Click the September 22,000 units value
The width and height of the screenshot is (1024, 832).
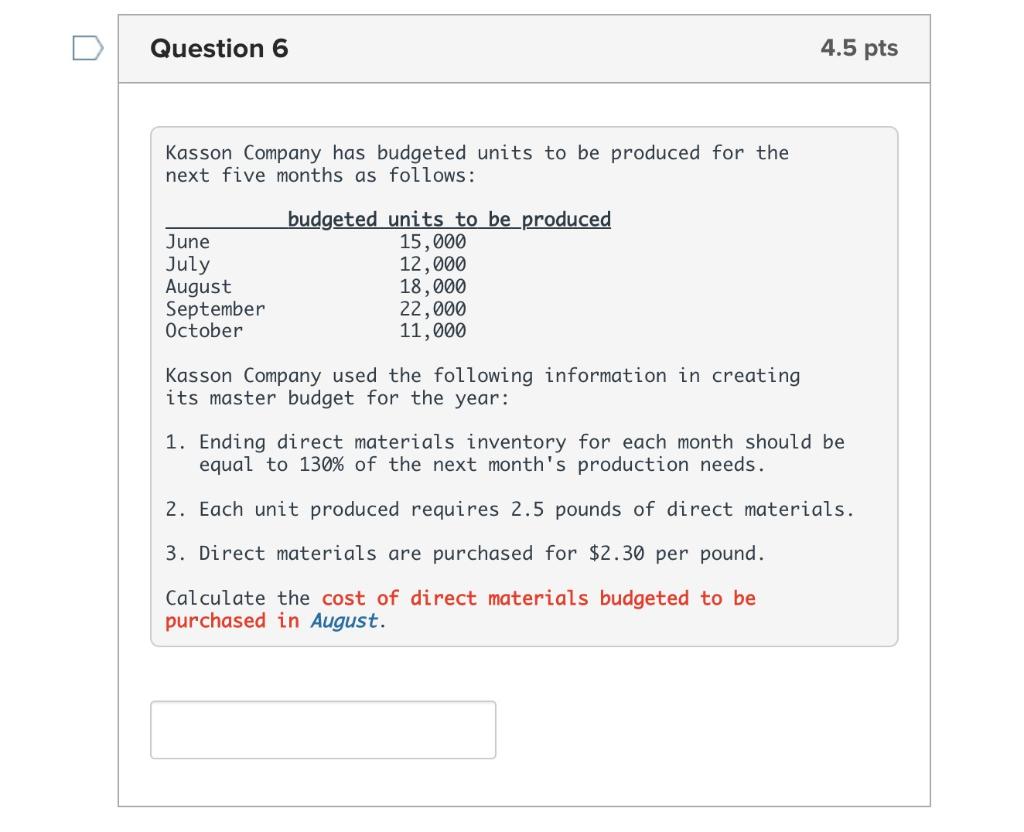[432, 308]
